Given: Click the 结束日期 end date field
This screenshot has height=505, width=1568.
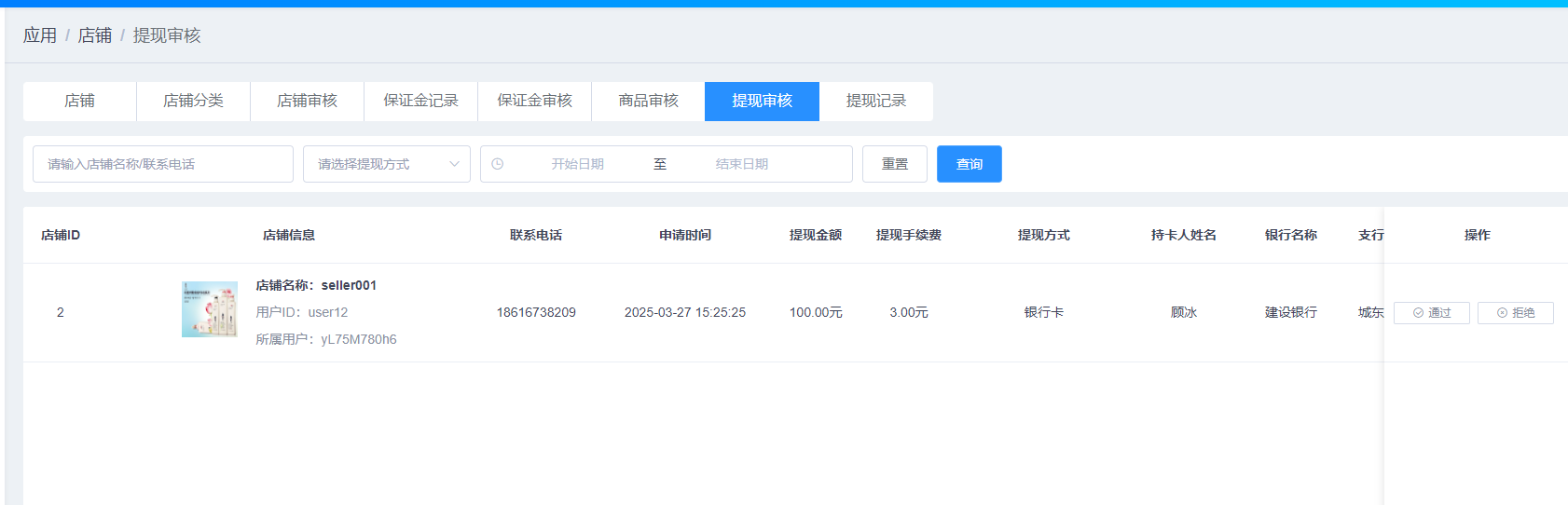Looking at the screenshot, I should pos(742,164).
